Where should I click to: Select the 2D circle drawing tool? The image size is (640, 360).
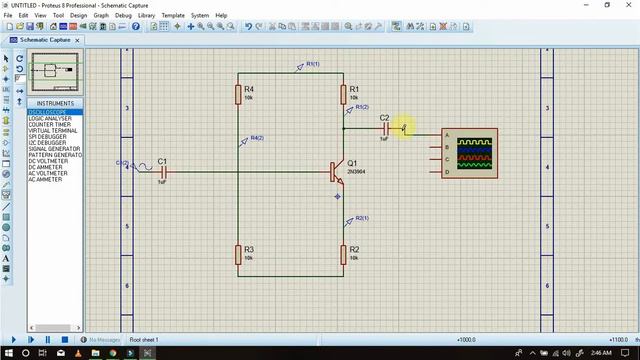click(6, 227)
